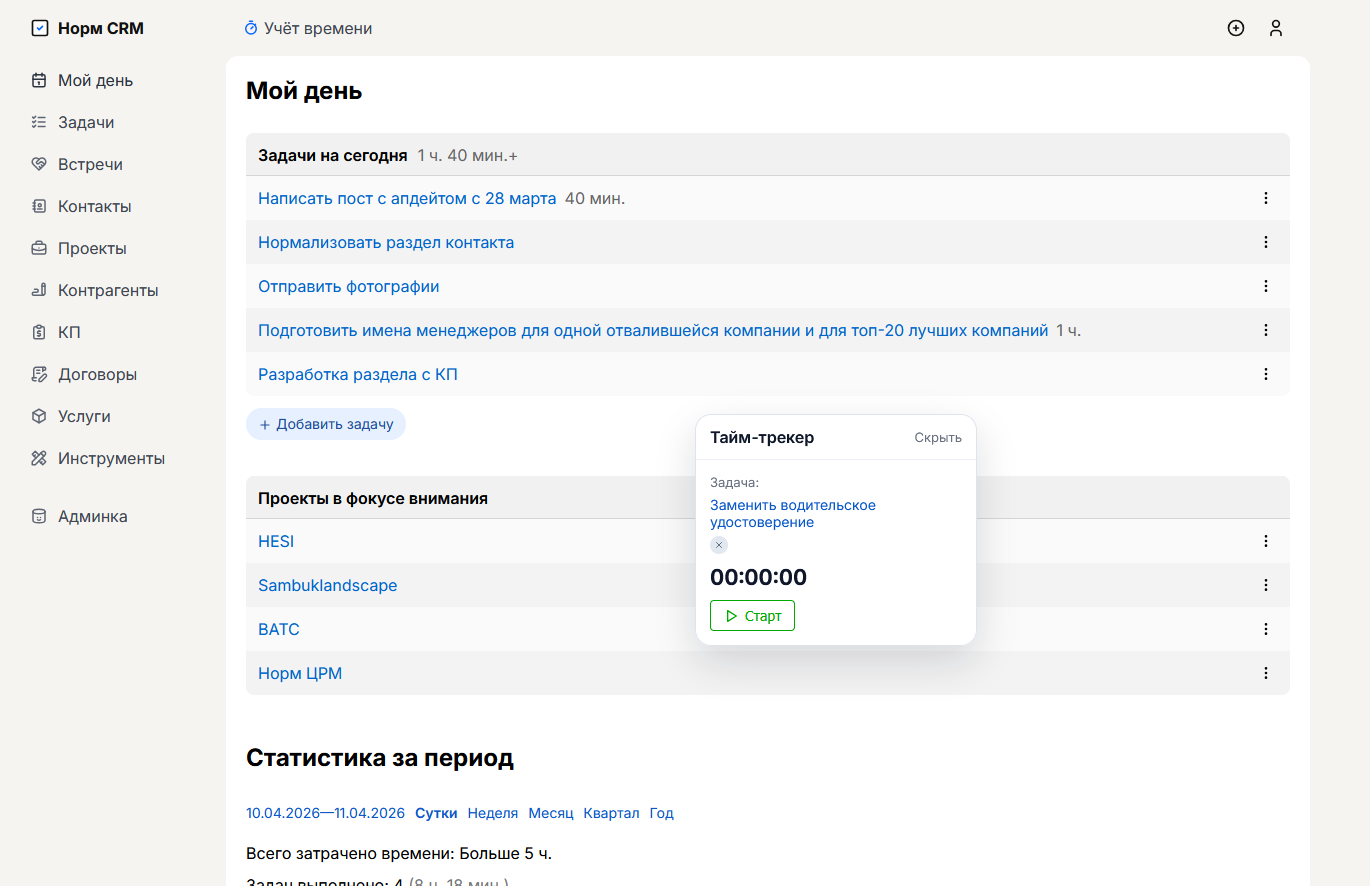Open Инструменты from the sidebar
Image resolution: width=1370 pixels, height=886 pixels.
click(111, 458)
